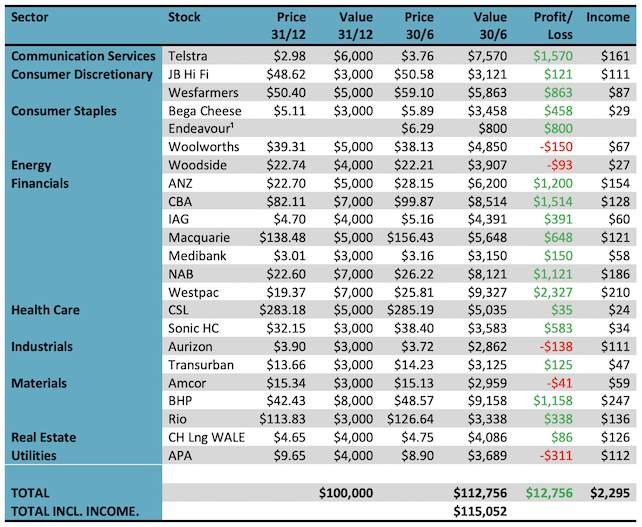This screenshot has height=527, width=642.
Task: Select the JB Hi Fi cell
Action: tap(192, 74)
